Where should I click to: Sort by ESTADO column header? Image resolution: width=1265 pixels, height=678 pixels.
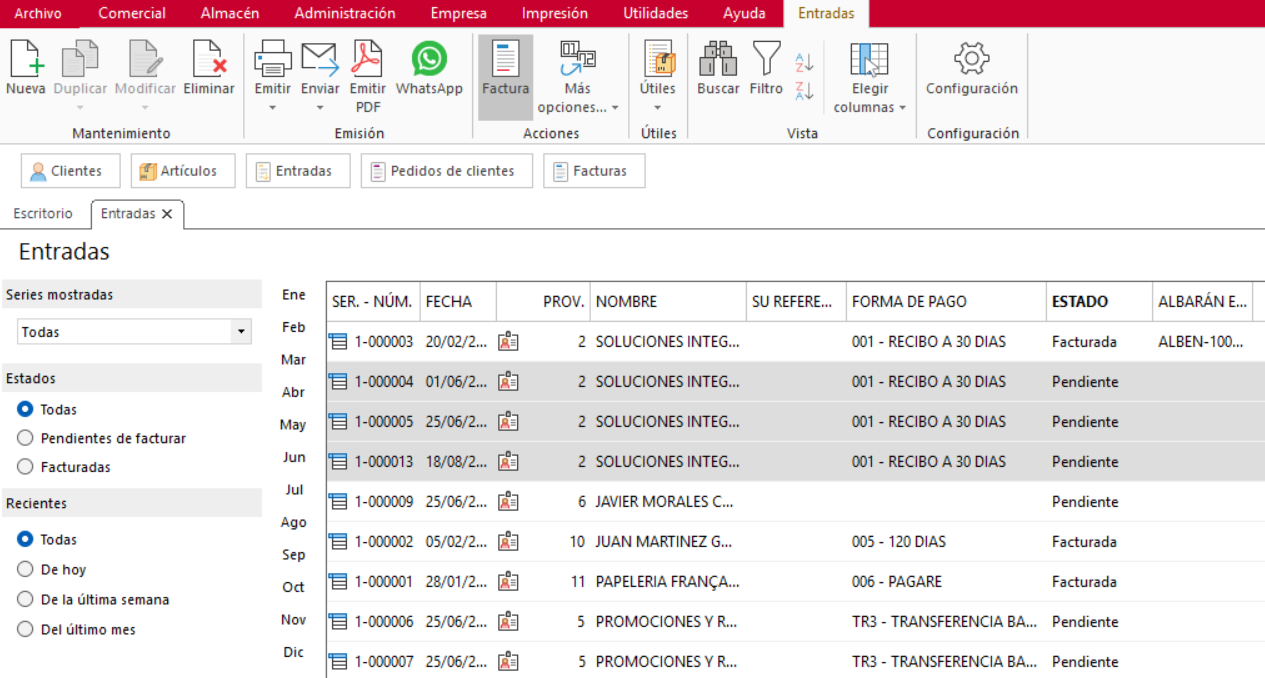pos(1099,301)
